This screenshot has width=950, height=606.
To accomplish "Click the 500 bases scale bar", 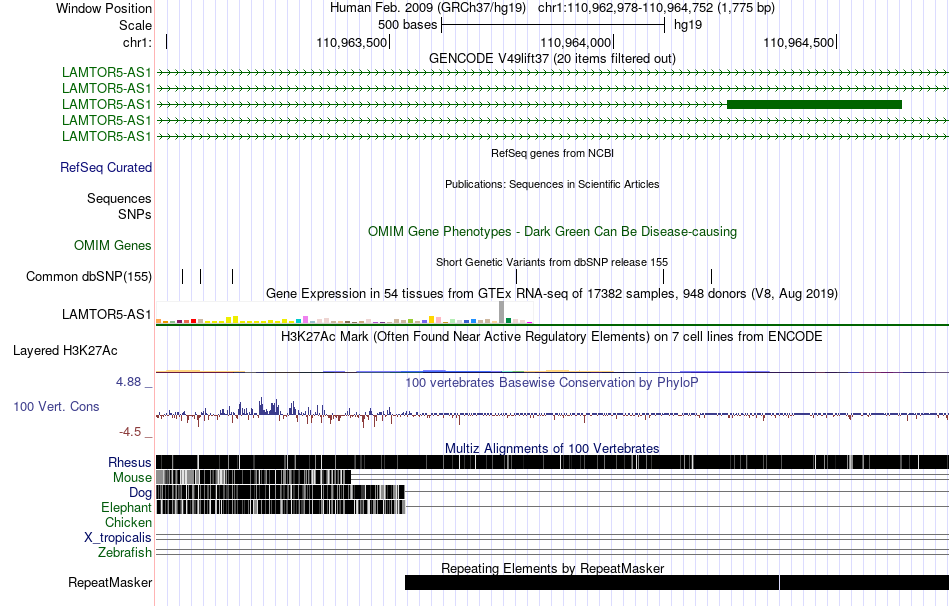I will (x=553, y=25).
